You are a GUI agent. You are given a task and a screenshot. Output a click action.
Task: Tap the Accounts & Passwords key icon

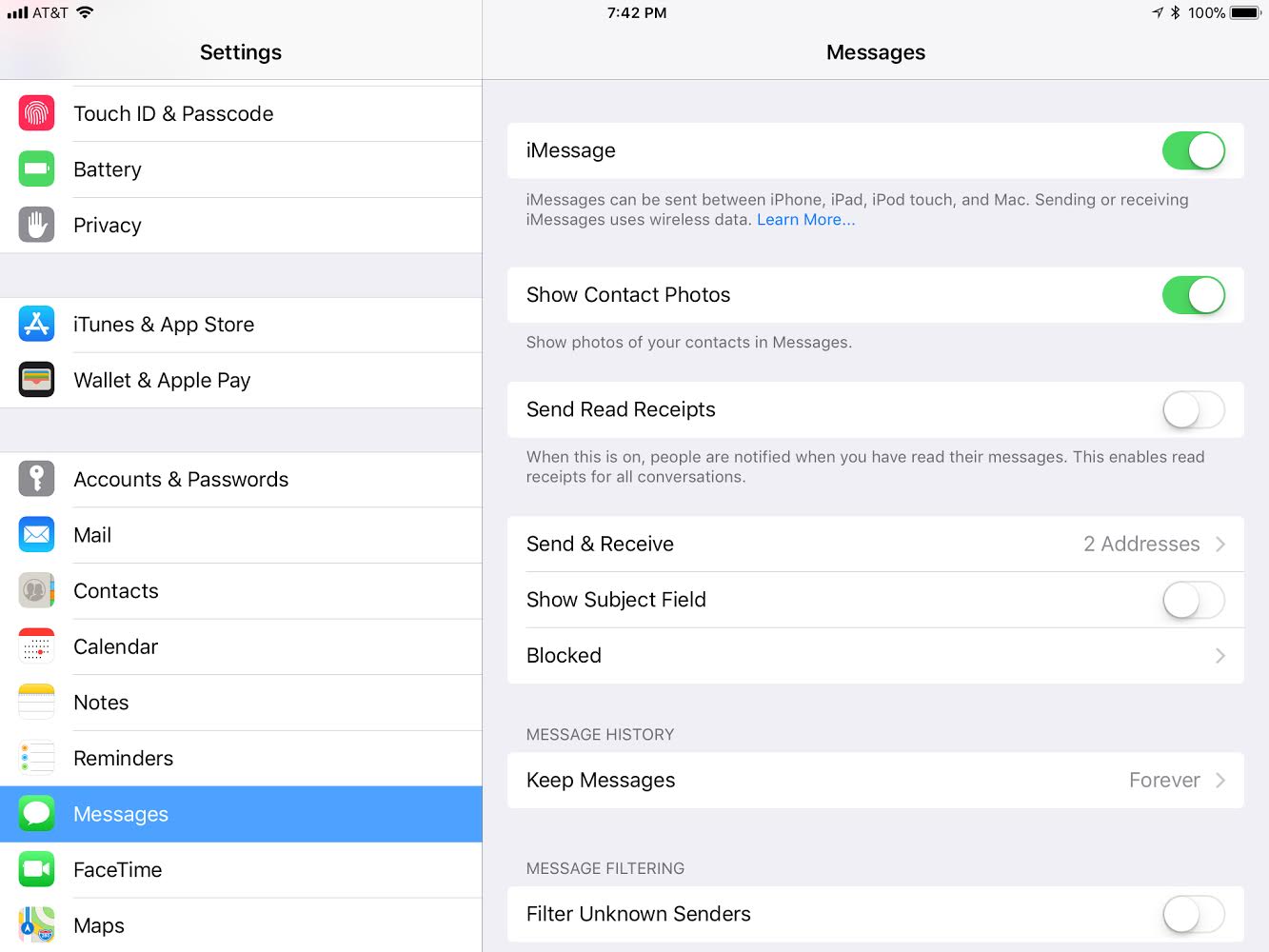coord(36,480)
